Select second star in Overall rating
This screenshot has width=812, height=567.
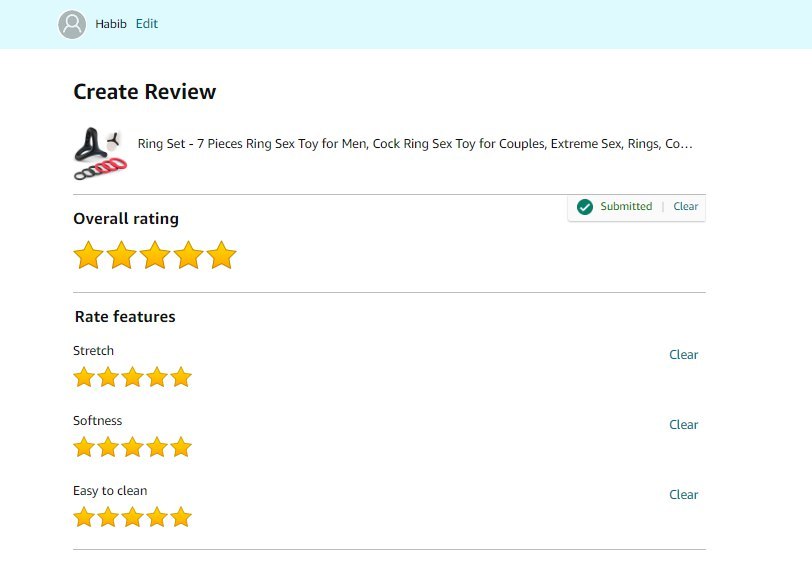[x=121, y=255]
